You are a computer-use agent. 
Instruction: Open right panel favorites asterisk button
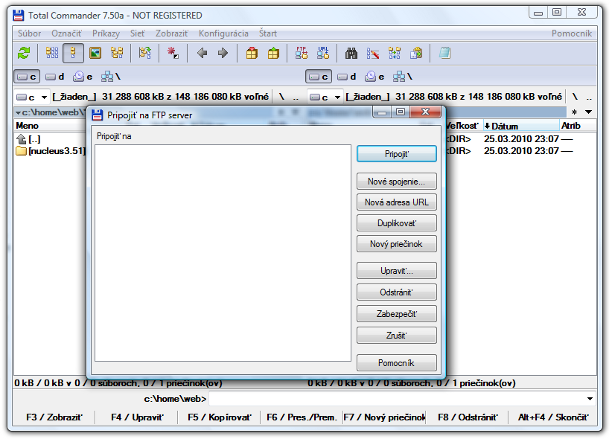pos(574,112)
